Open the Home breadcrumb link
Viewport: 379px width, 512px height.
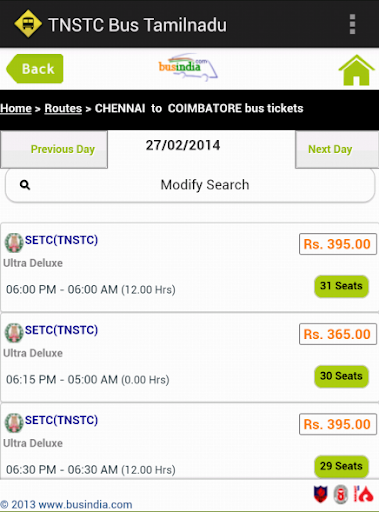click(16, 108)
